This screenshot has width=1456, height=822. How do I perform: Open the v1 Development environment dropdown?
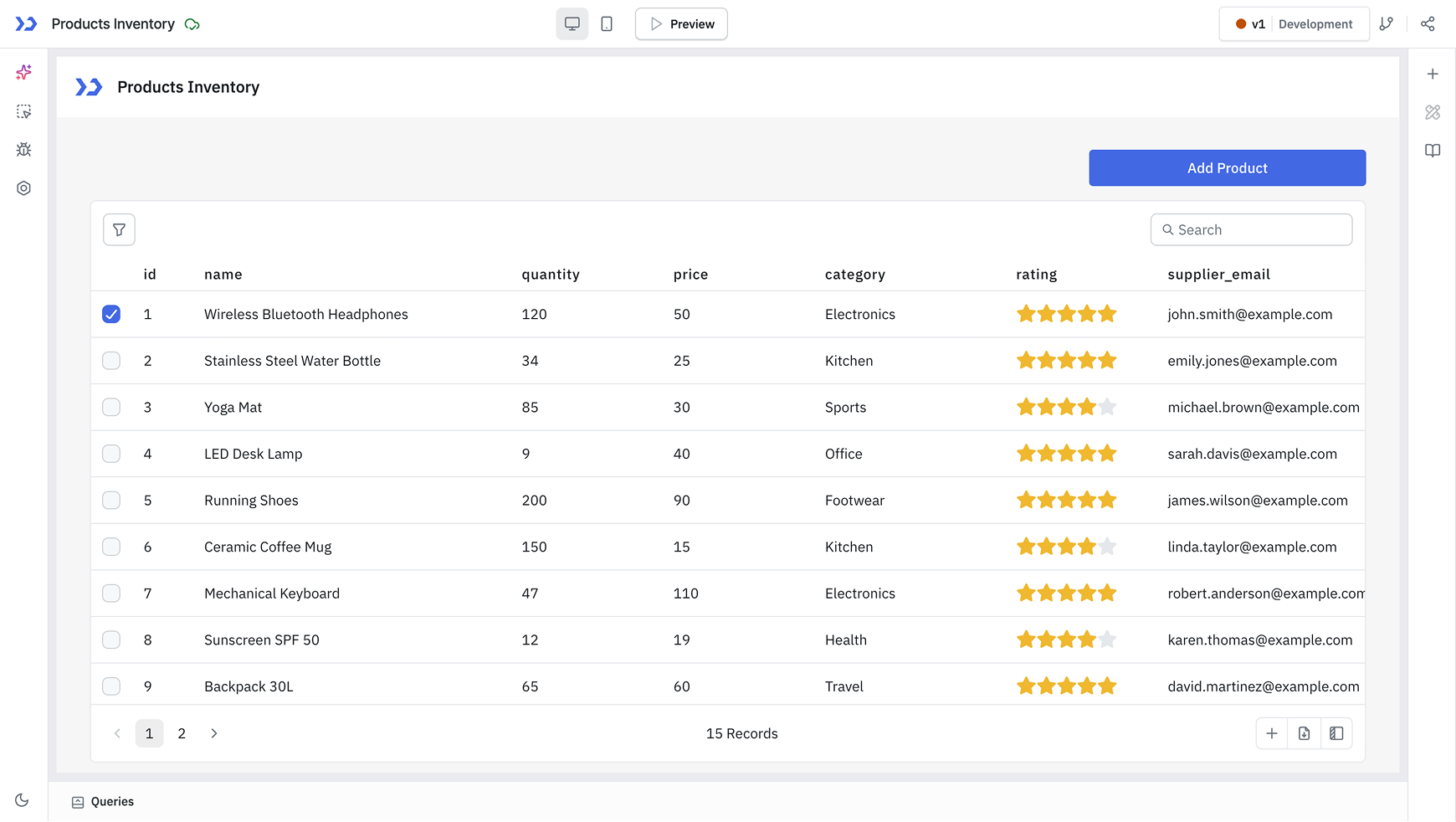[x=1294, y=24]
